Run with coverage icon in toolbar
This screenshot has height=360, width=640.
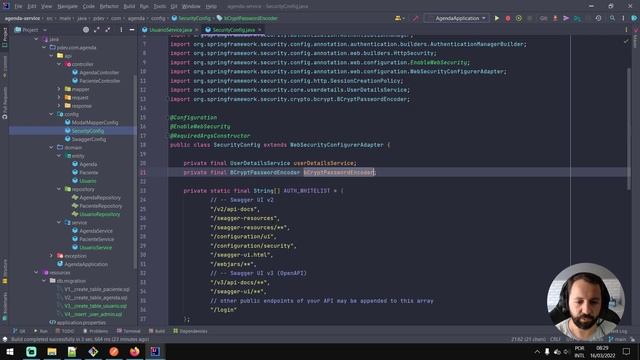519,18
